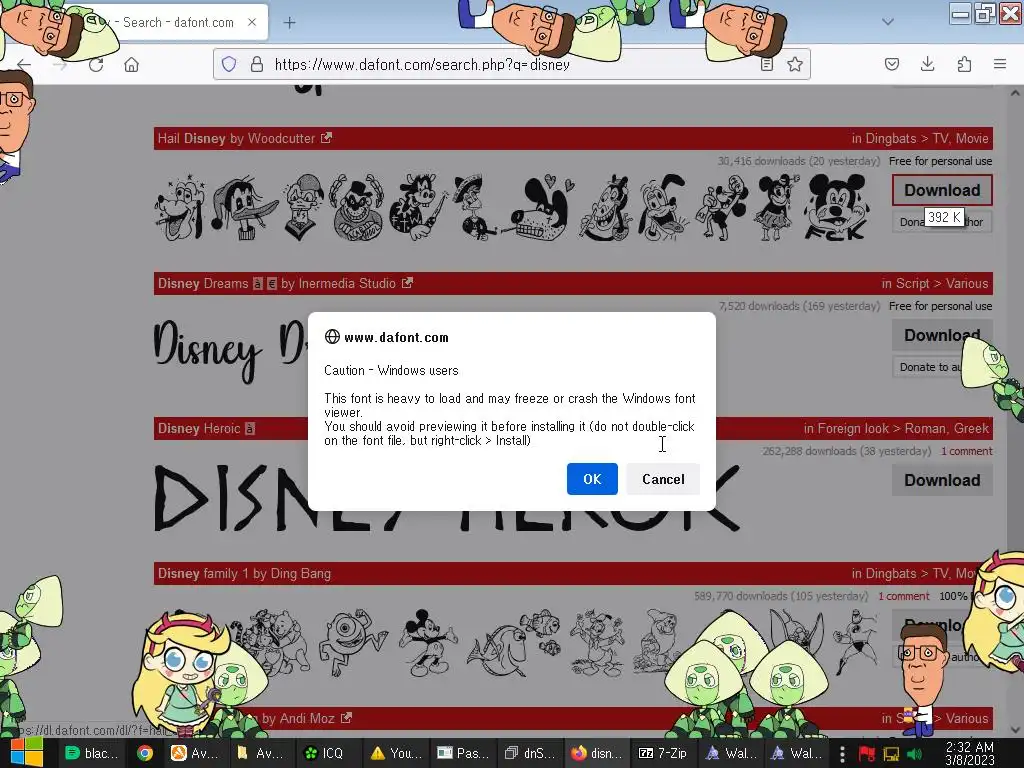Viewport: 1024px width, 768px height.
Task: Read the 1 comment on Disney Heroic
Action: (x=967, y=451)
